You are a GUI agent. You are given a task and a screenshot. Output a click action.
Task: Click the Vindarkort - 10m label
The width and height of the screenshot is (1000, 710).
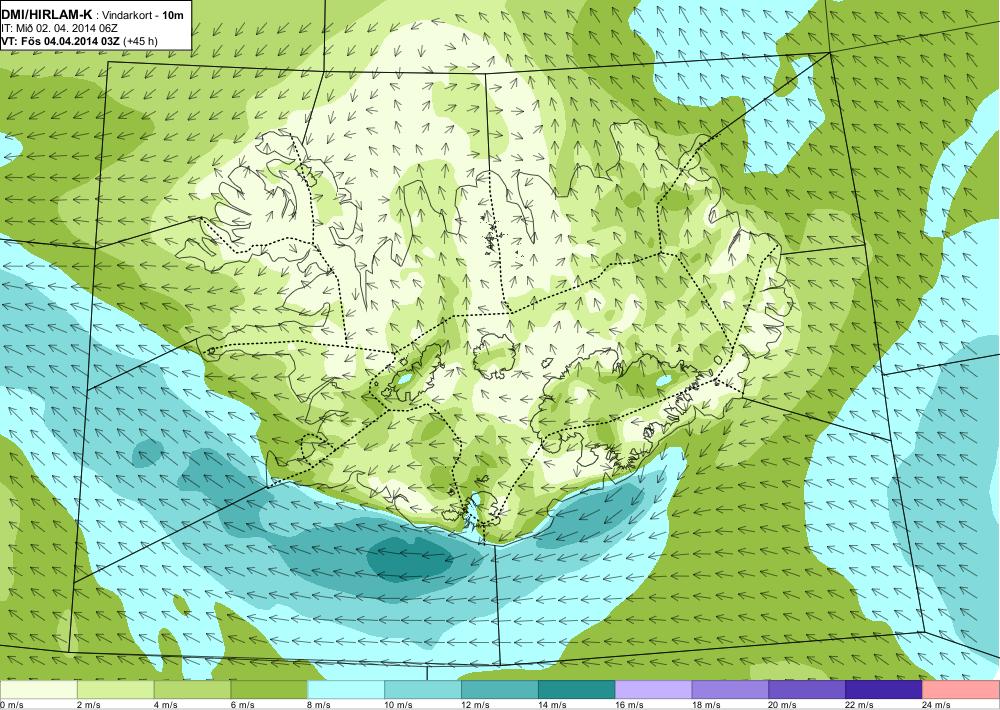coord(143,15)
